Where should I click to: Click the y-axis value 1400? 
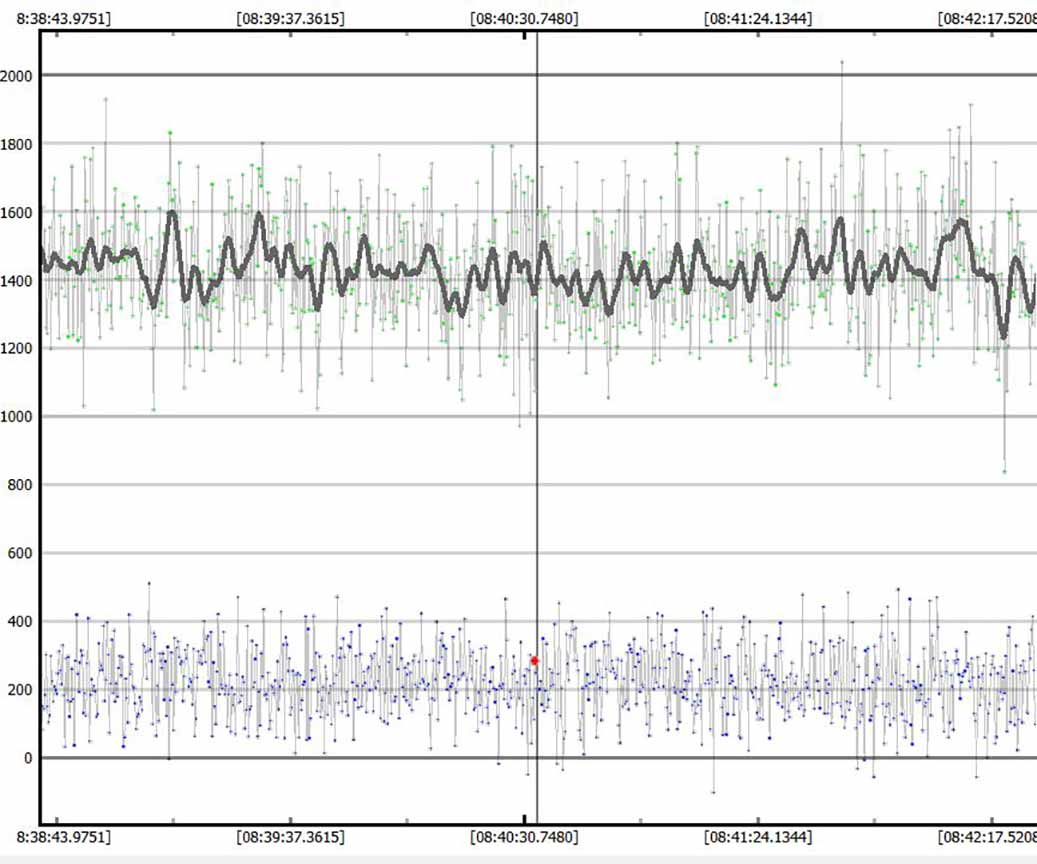(x=16, y=281)
